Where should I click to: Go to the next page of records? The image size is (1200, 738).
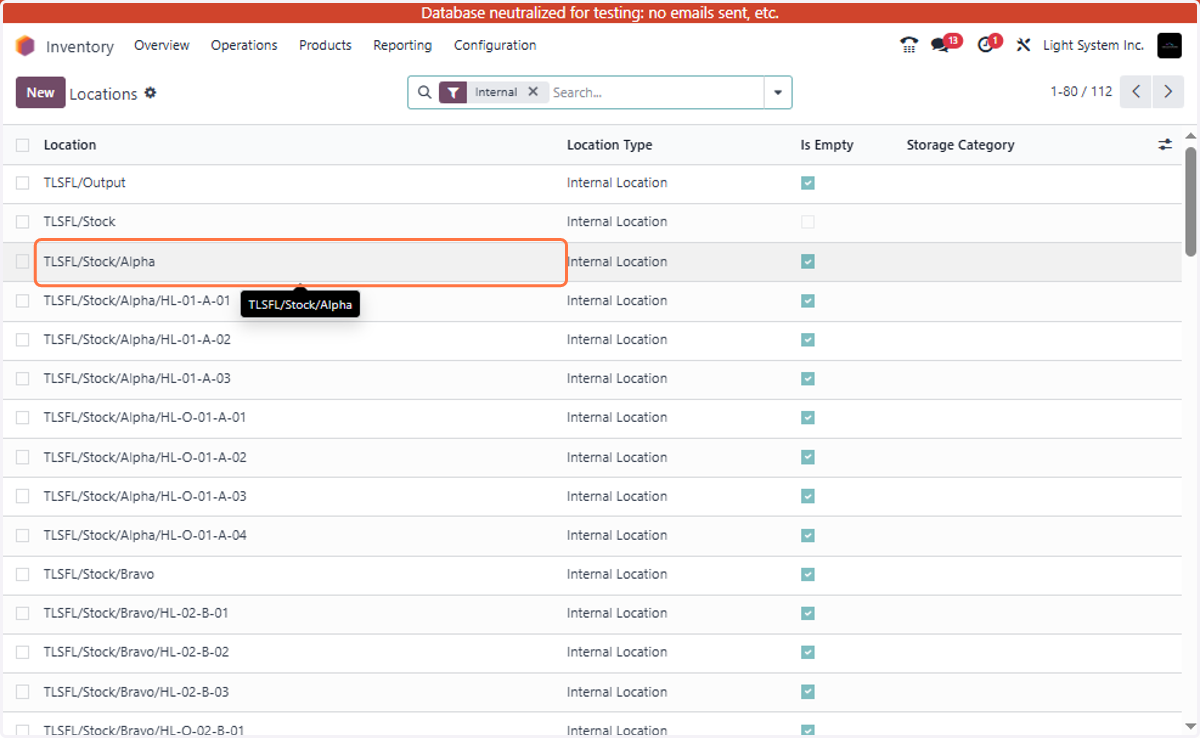coord(1167,92)
